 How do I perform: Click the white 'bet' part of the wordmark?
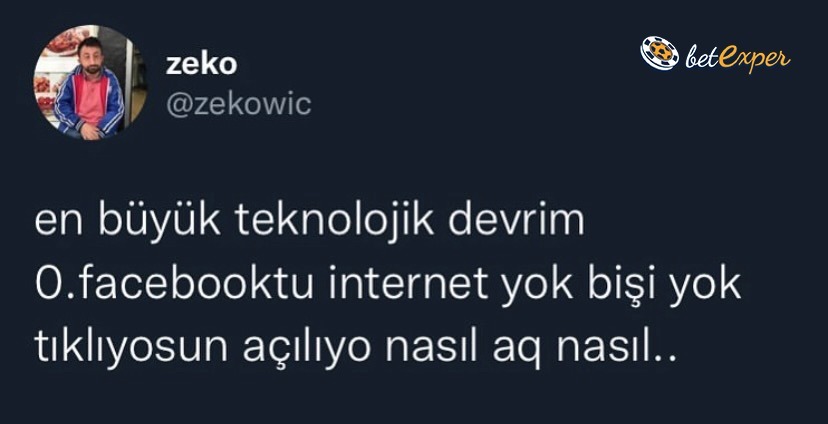701,56
